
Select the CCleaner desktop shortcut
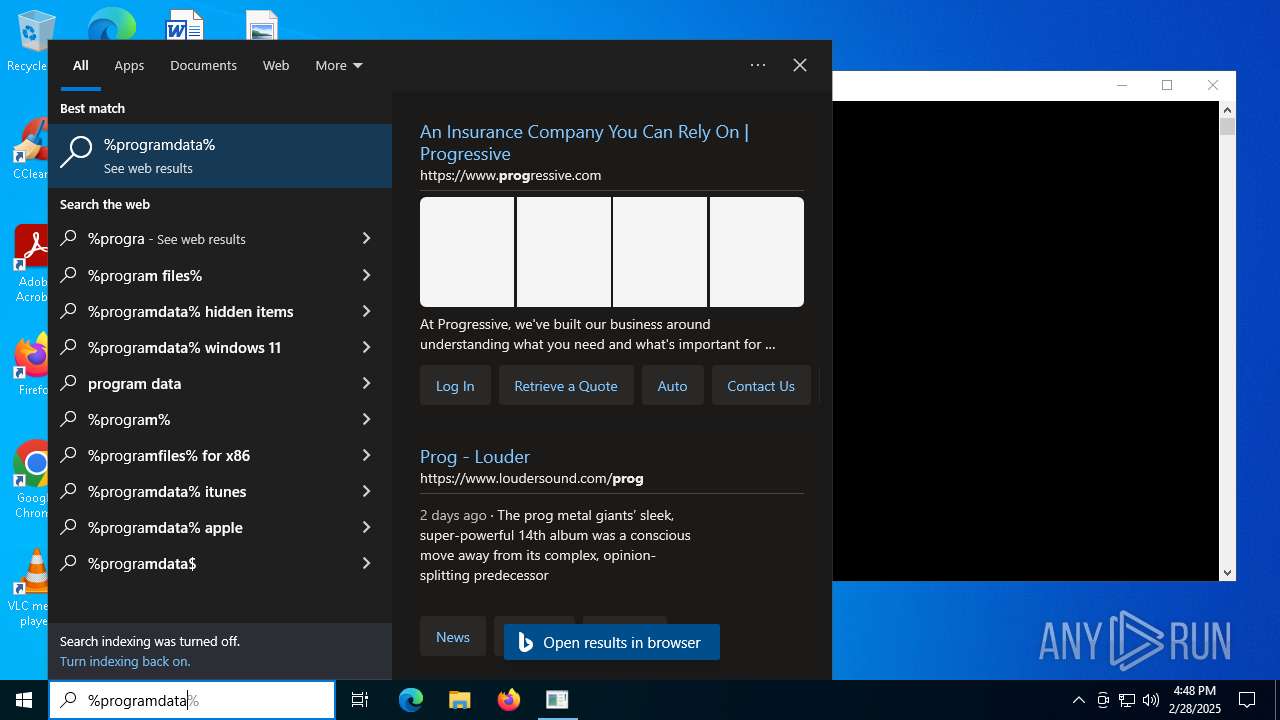tap(31, 150)
